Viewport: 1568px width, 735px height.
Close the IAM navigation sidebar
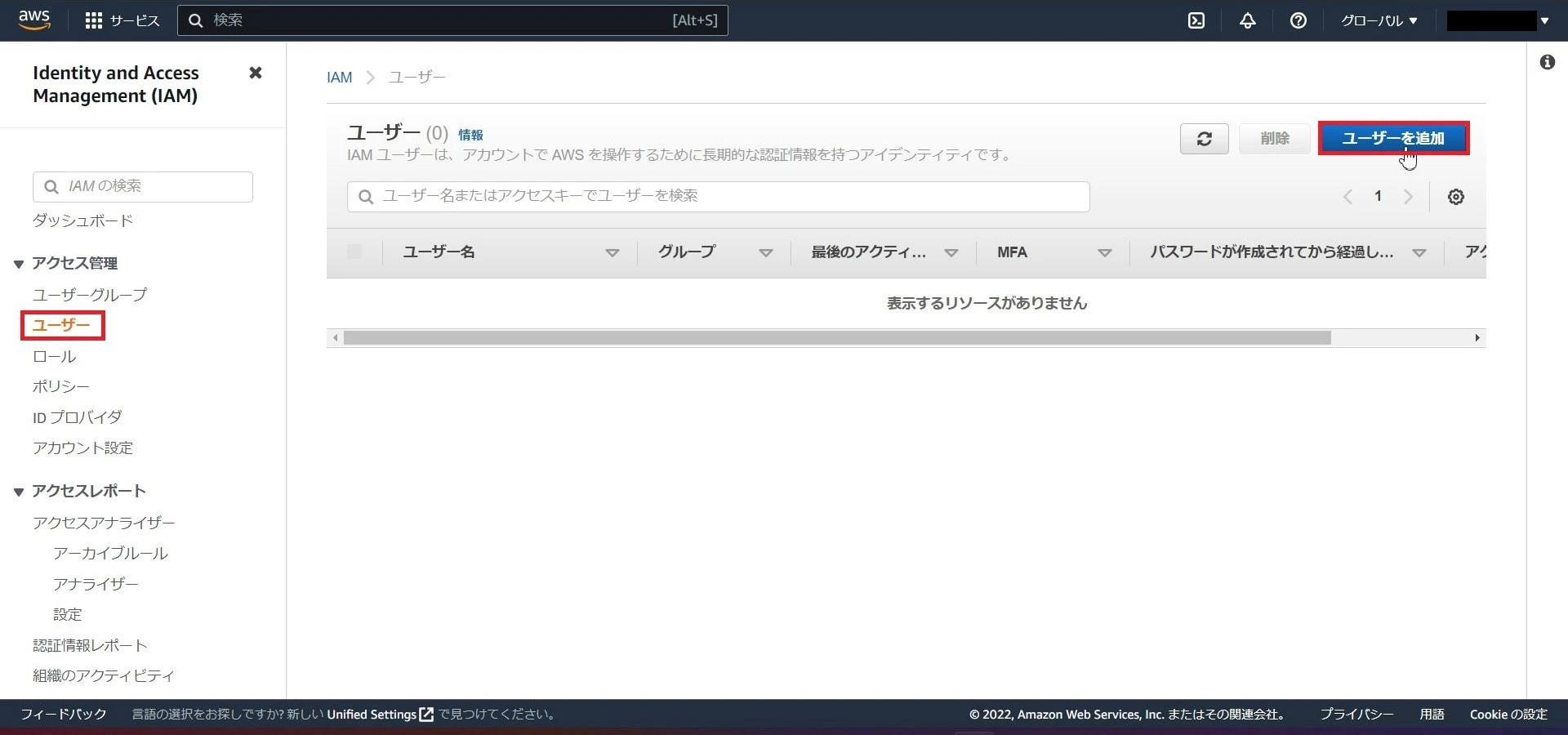pyautogui.click(x=256, y=73)
